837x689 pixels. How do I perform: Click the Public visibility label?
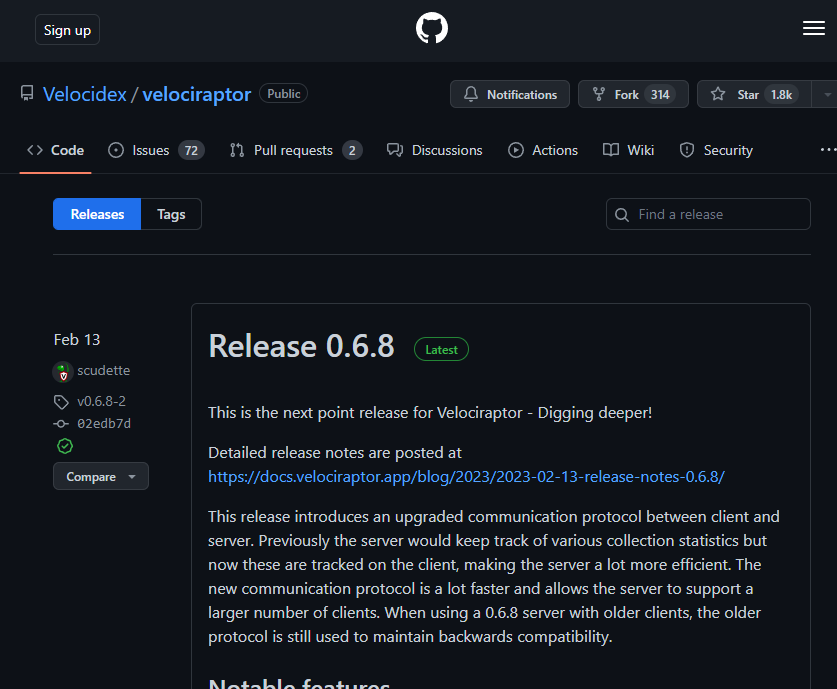pyautogui.click(x=283, y=93)
